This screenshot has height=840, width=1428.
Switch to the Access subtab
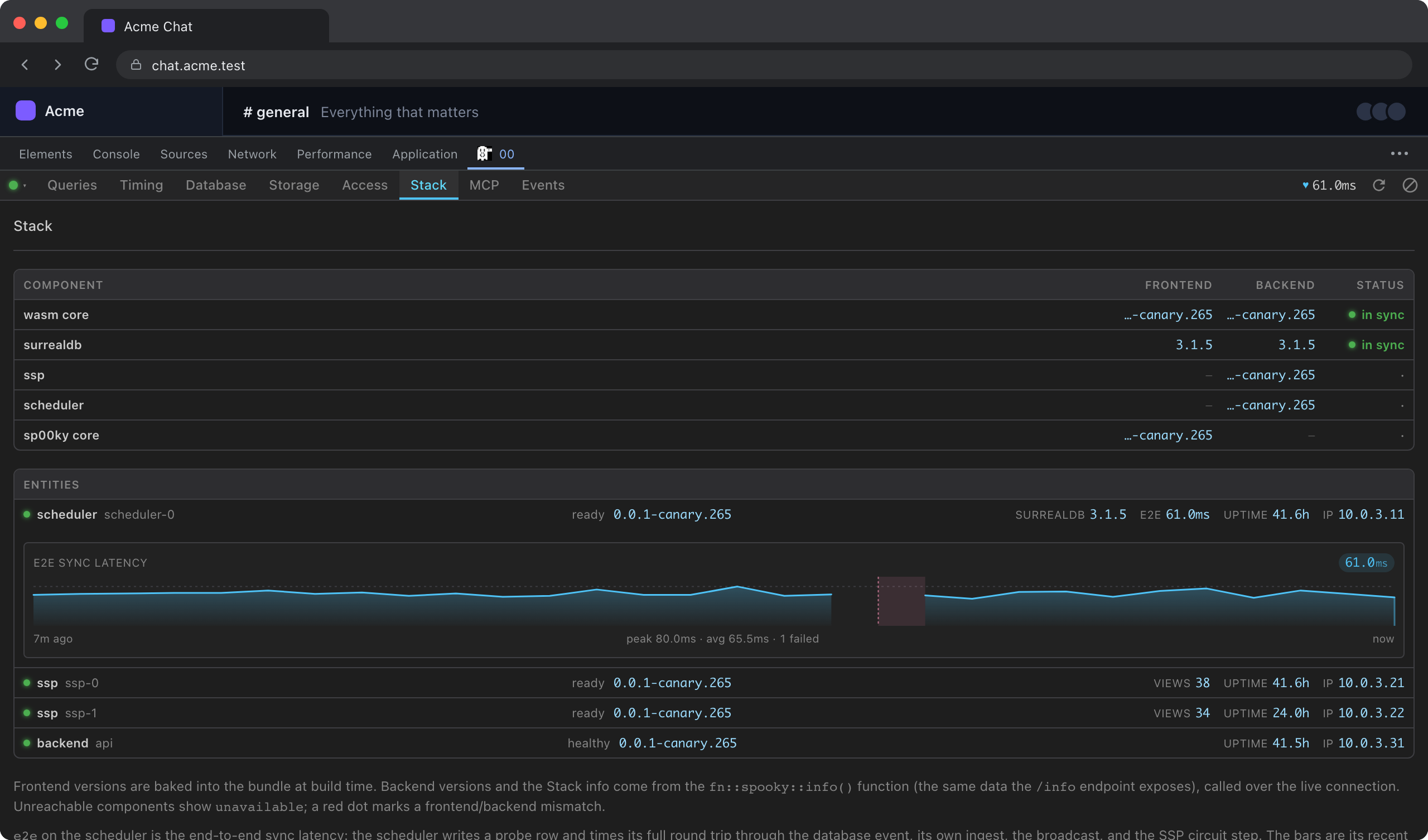pyautogui.click(x=365, y=185)
